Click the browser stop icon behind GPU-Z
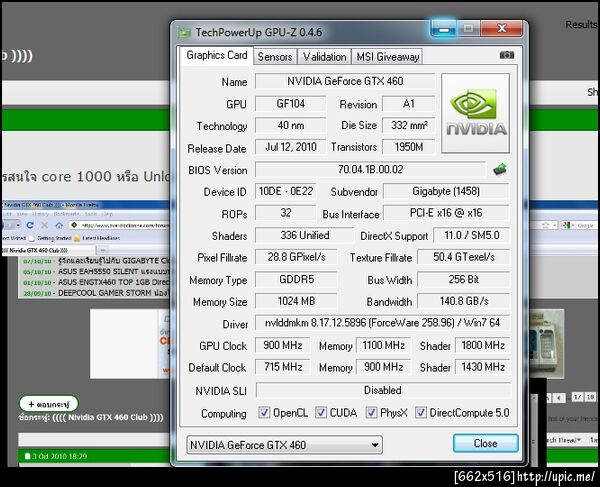Image resolution: width=600 pixels, height=487 pixels. [x=44, y=225]
